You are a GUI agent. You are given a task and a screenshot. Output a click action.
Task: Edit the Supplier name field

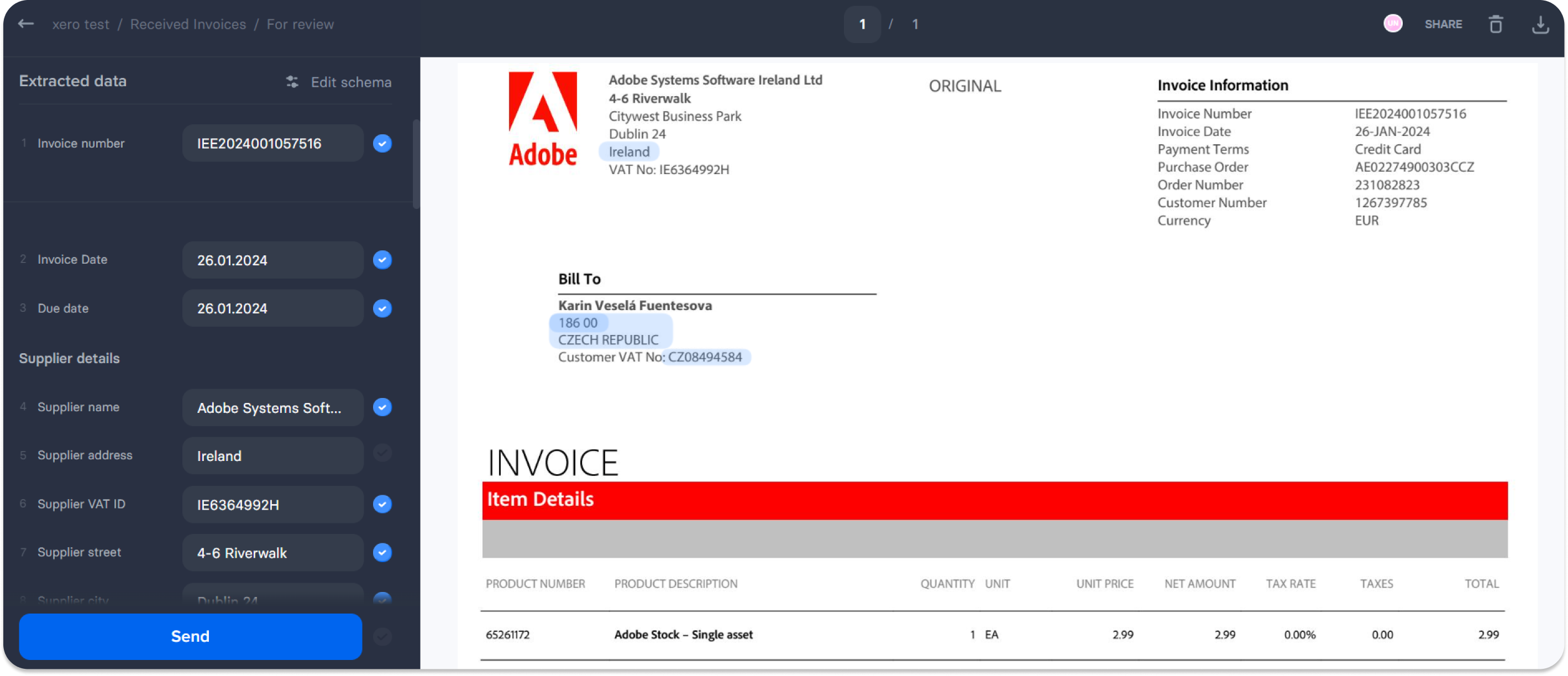(x=272, y=407)
